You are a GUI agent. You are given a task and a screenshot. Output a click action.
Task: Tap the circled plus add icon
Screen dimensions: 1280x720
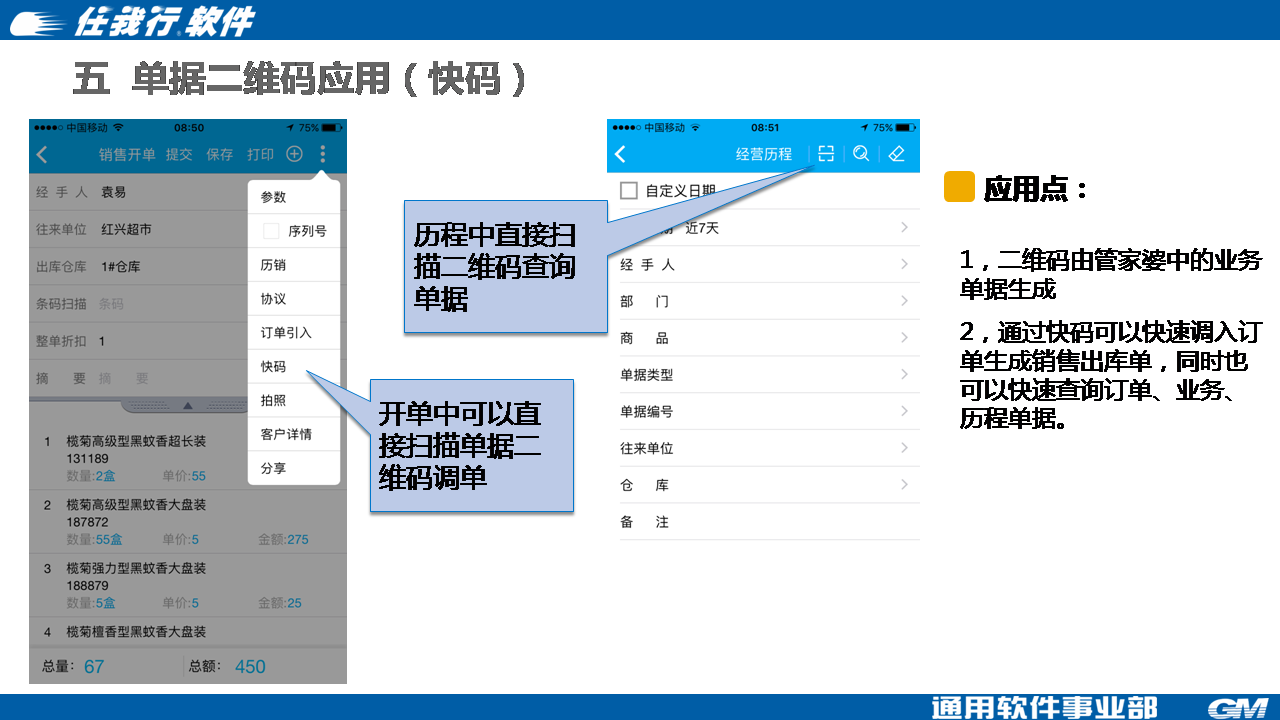tap(294, 154)
